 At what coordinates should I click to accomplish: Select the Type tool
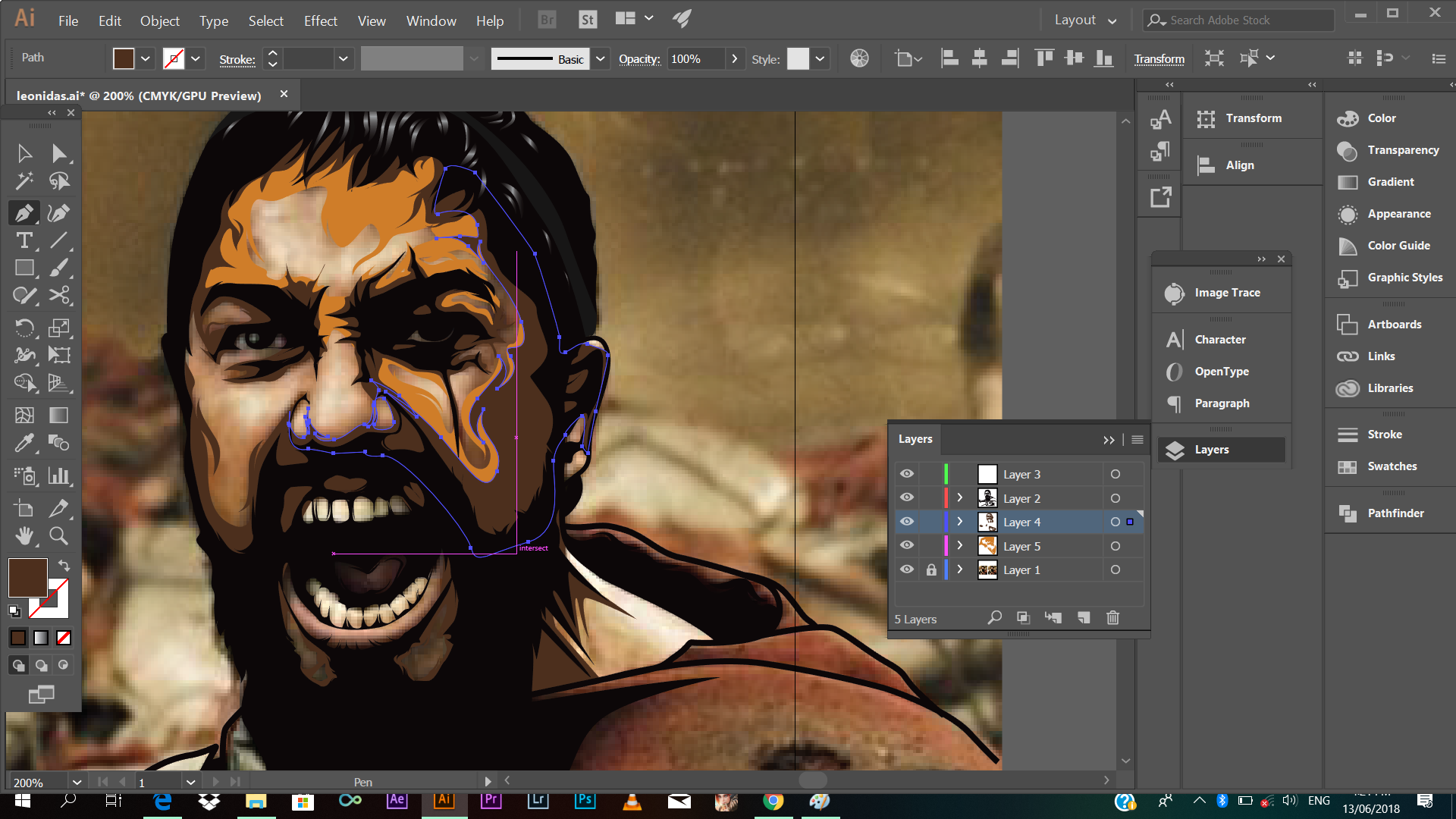tap(24, 241)
